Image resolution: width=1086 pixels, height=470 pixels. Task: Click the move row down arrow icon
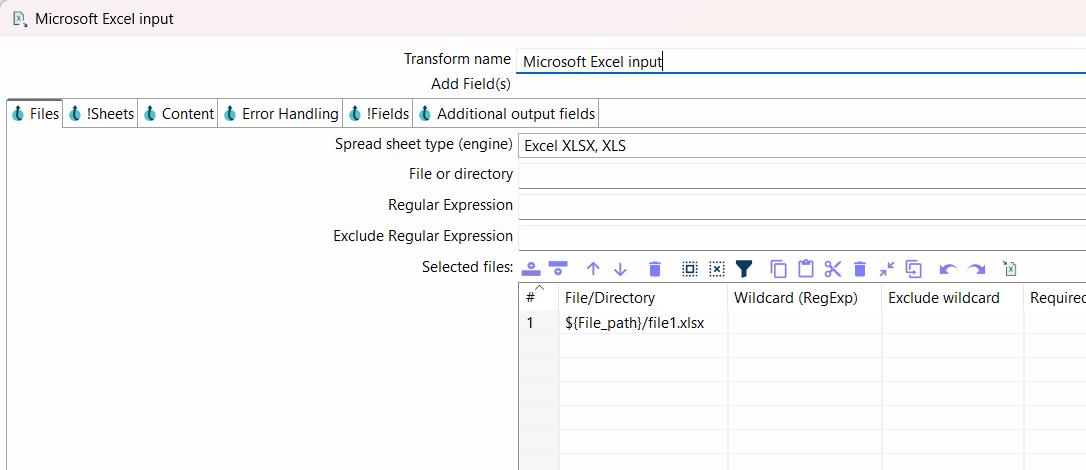[620, 268]
